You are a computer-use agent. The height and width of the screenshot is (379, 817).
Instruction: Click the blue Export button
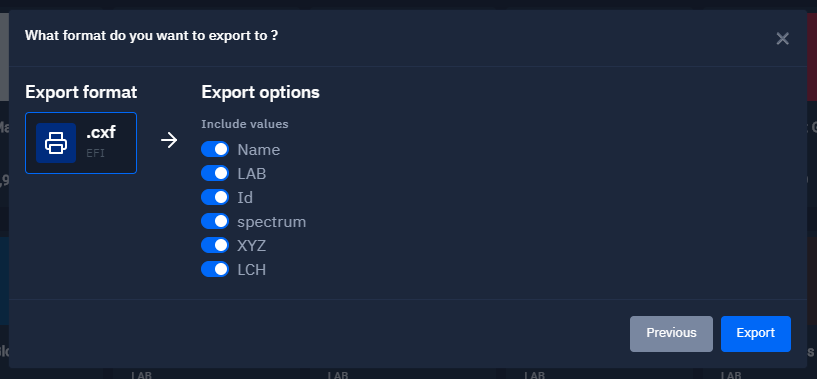tap(756, 334)
